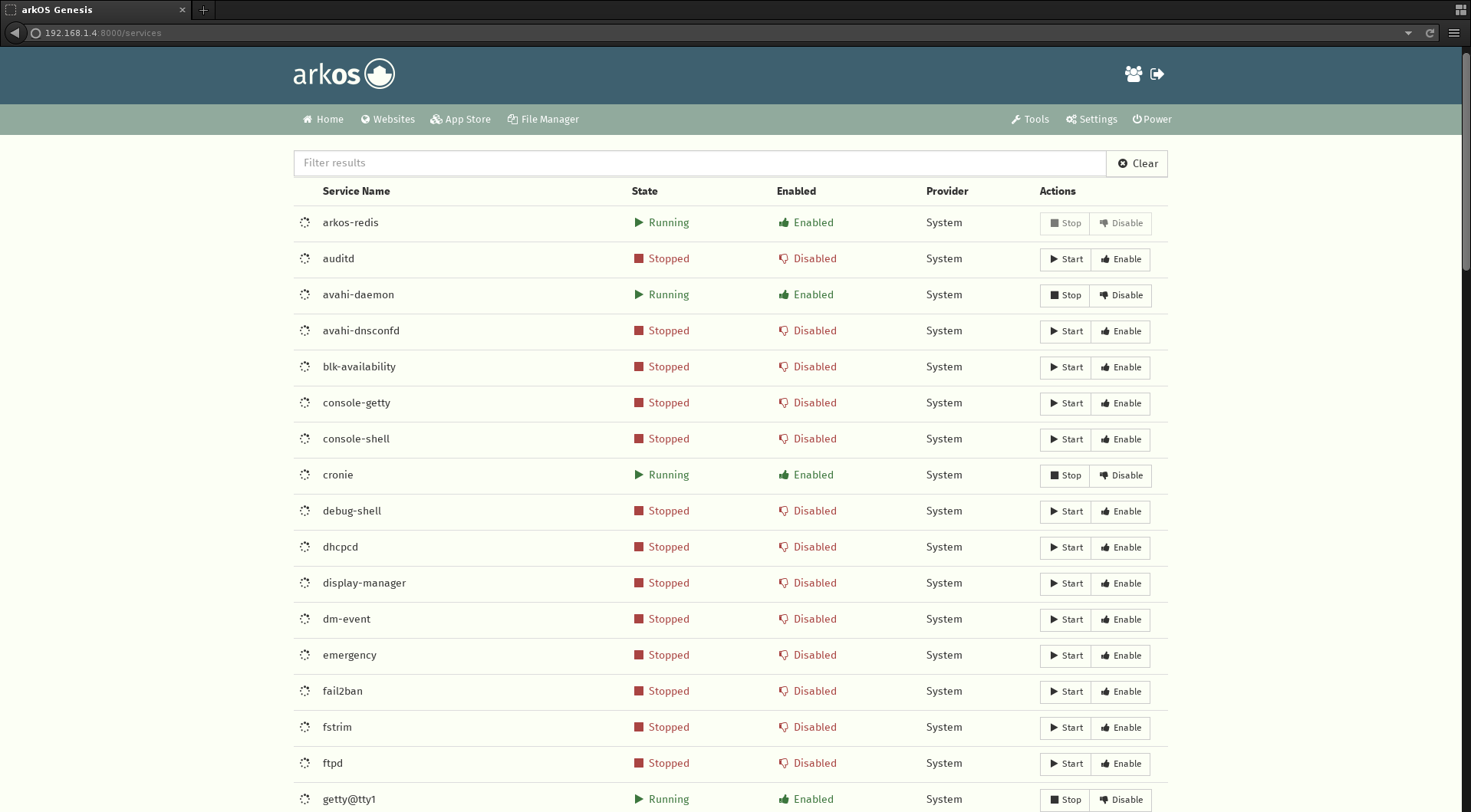Go to Home menu
The width and height of the screenshot is (1471, 812).
click(323, 120)
